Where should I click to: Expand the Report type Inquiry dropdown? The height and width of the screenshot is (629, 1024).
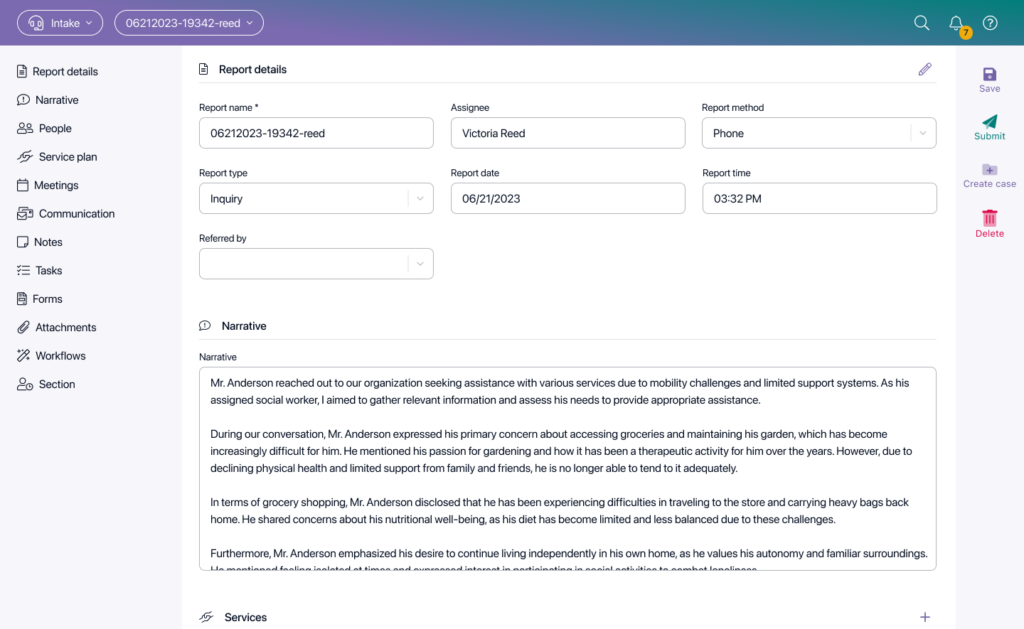[x=316, y=199]
